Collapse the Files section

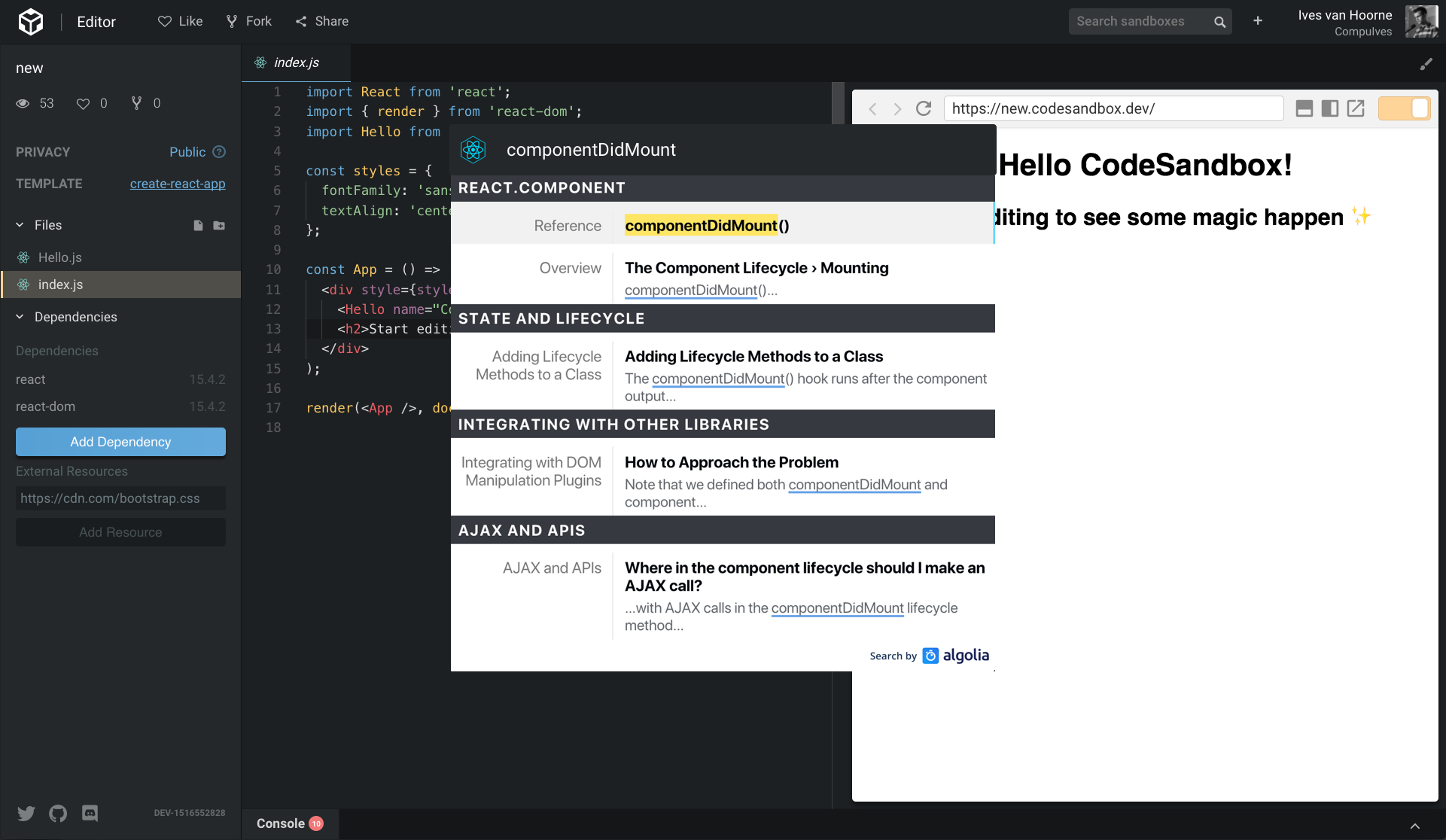20,225
